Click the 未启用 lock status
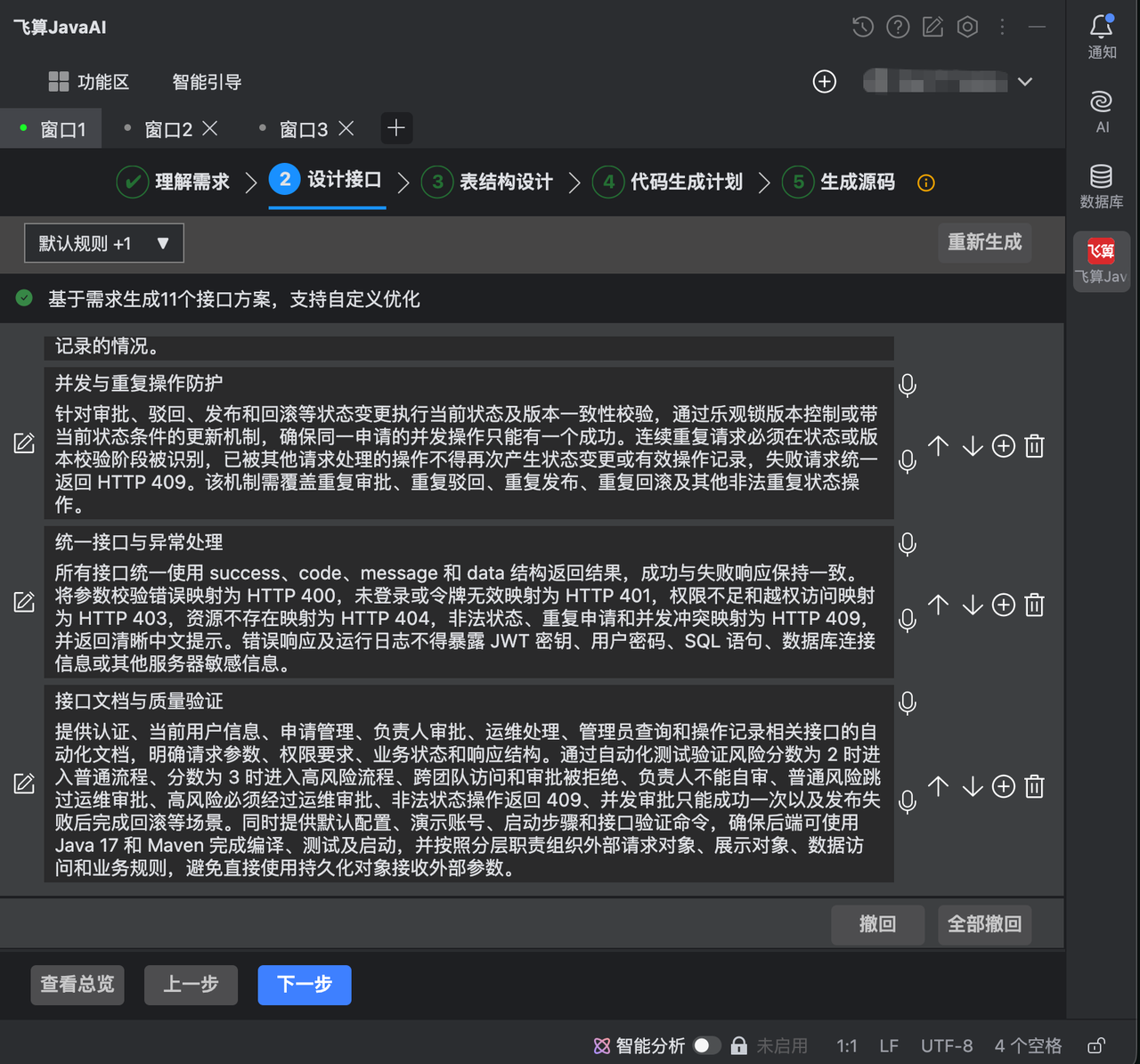The width and height of the screenshot is (1140, 1064). click(x=769, y=1045)
